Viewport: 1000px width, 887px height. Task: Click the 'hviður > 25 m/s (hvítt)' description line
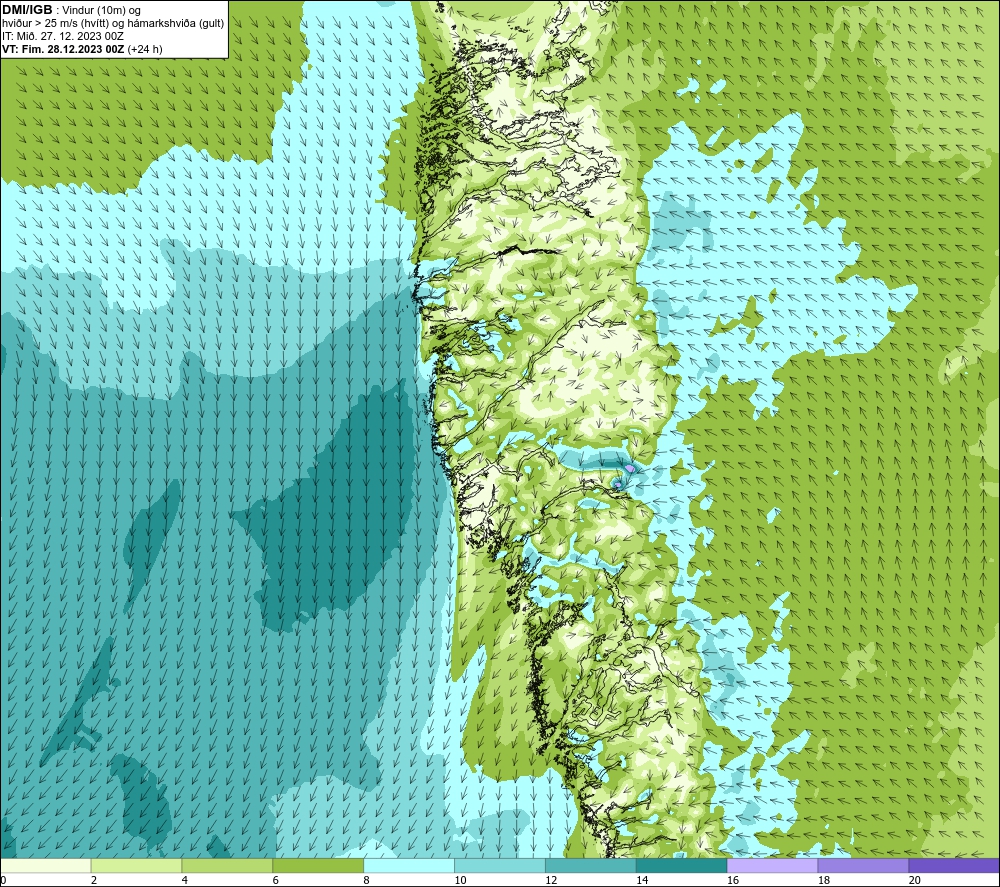(x=57, y=24)
